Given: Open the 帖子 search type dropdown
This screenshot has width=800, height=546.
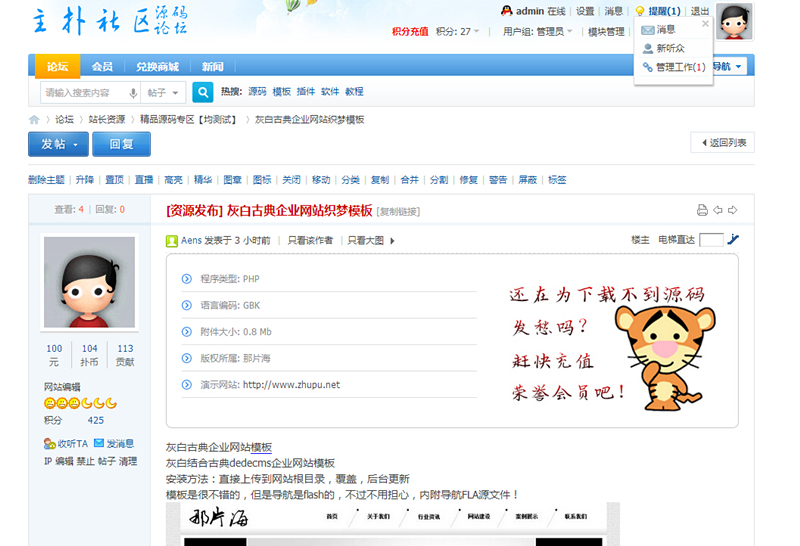Looking at the screenshot, I should pos(163,93).
